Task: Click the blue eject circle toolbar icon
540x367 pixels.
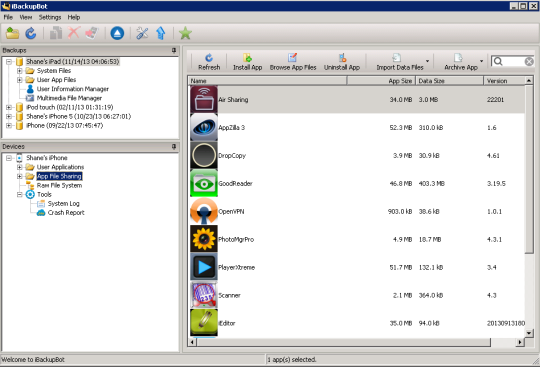Action: click(x=117, y=33)
